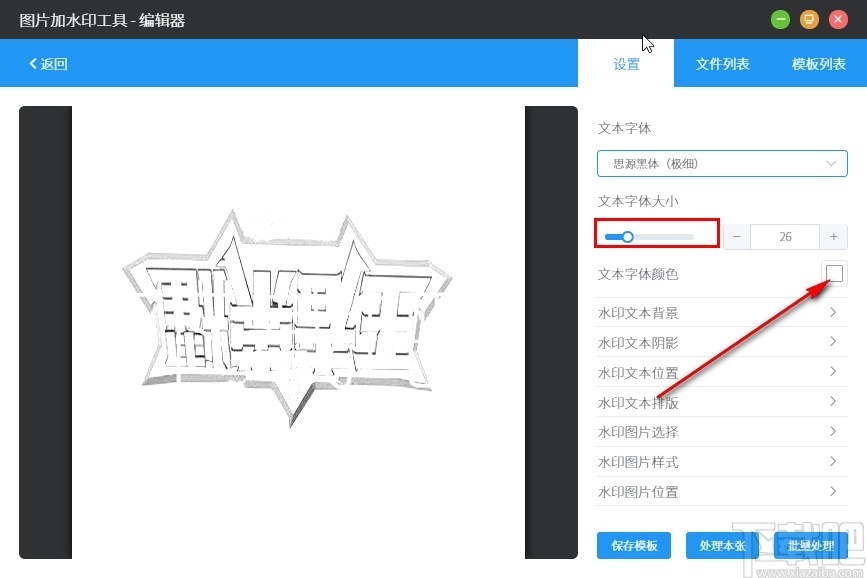Expand the 水印文本位置 section

coord(722,372)
